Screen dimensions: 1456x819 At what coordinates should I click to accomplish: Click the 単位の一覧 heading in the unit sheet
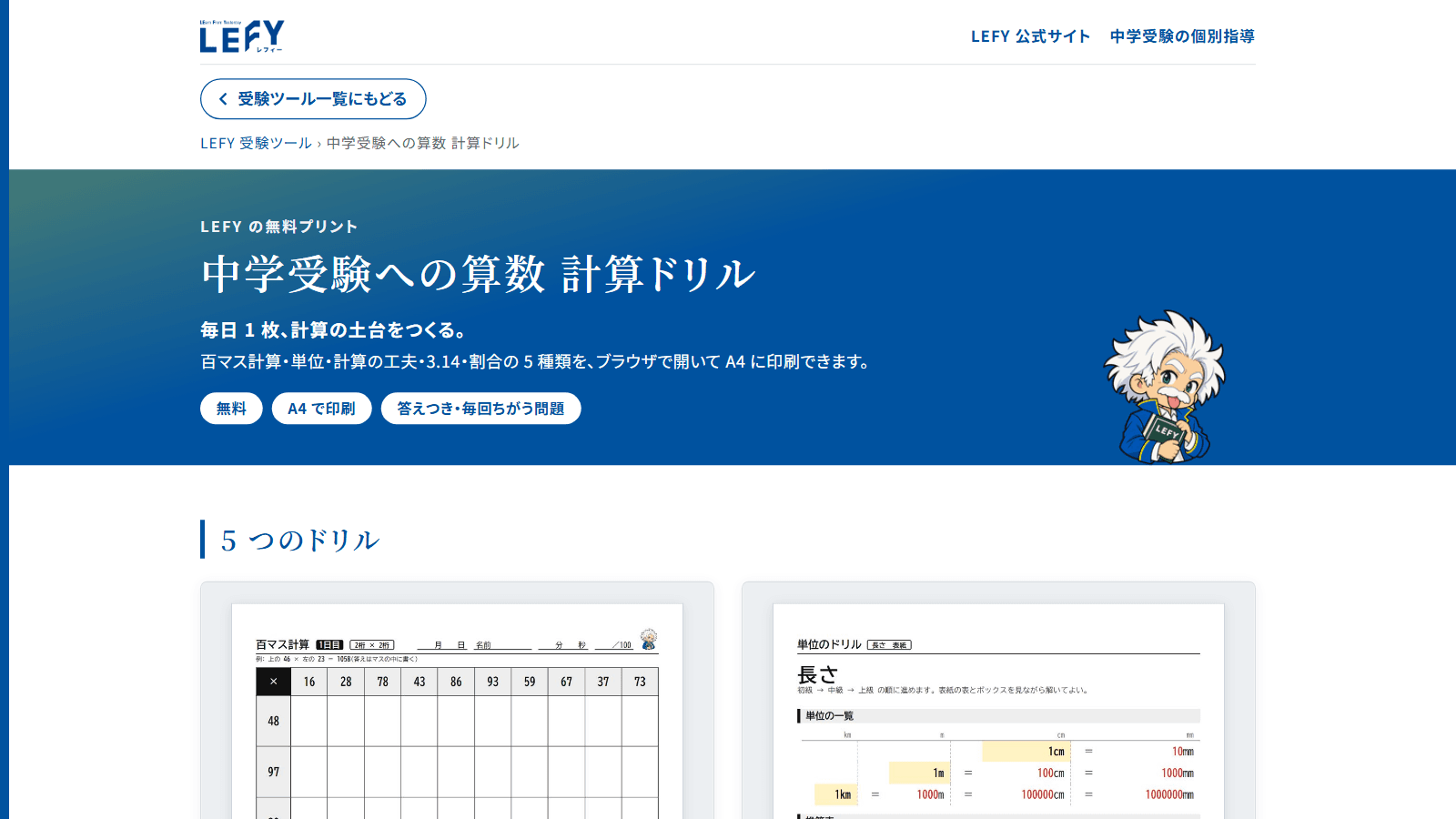(x=829, y=716)
